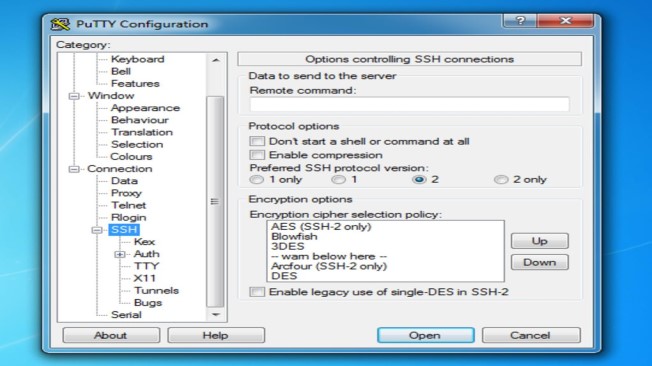Screen dimensions: 652x366
Task: Collapse the Window tree node
Action: point(74,96)
